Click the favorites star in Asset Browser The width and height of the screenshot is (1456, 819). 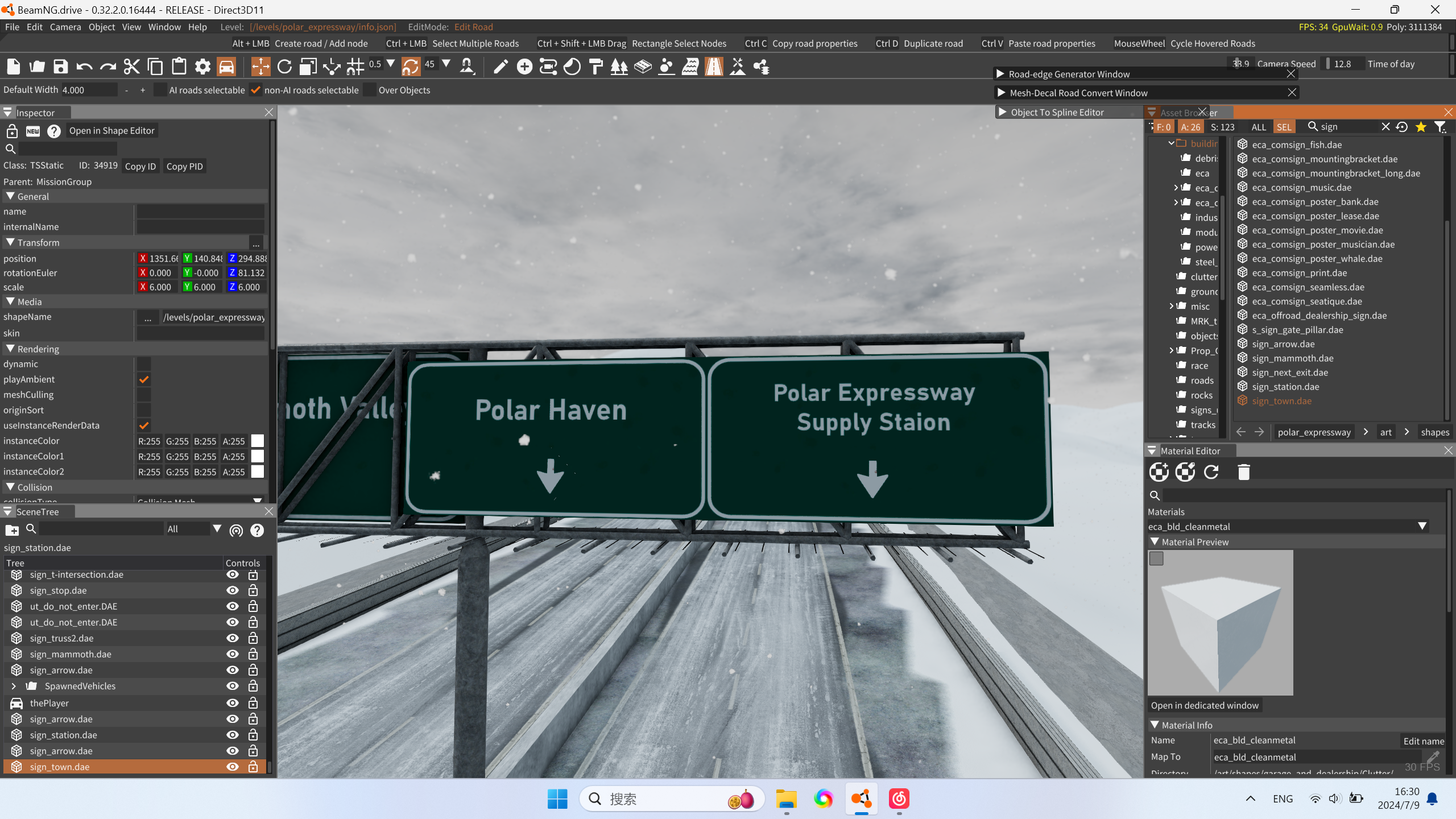[1421, 127]
